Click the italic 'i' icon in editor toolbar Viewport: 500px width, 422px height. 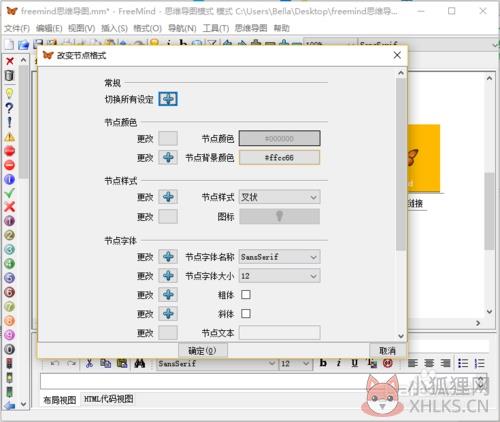[x=339, y=363]
